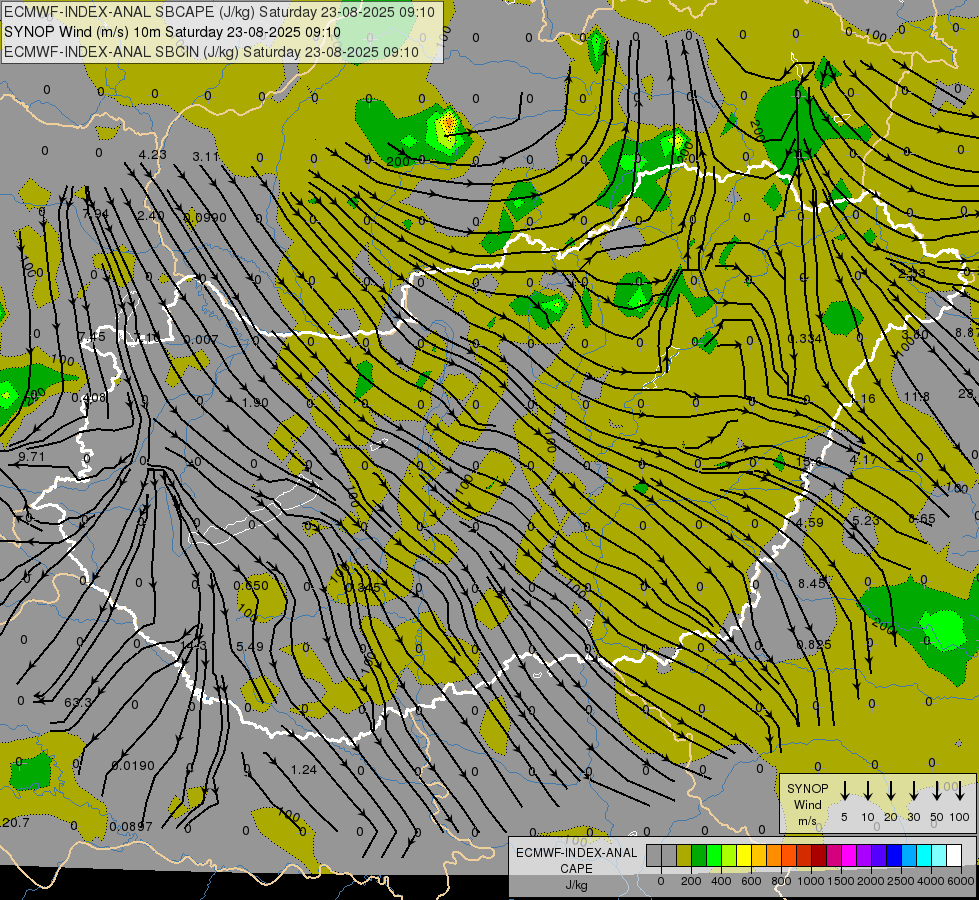Click the 2500 tick on colour scale

(901, 881)
